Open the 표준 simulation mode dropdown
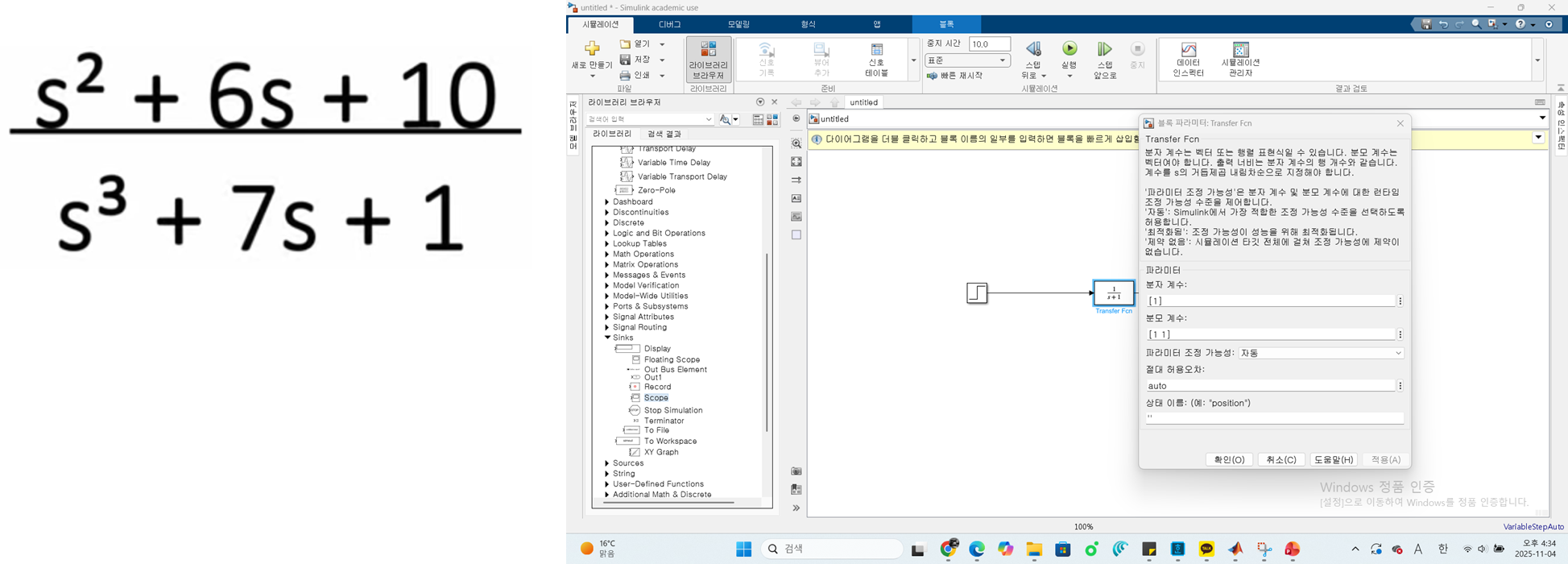This screenshot has width=1568, height=564. (x=967, y=60)
